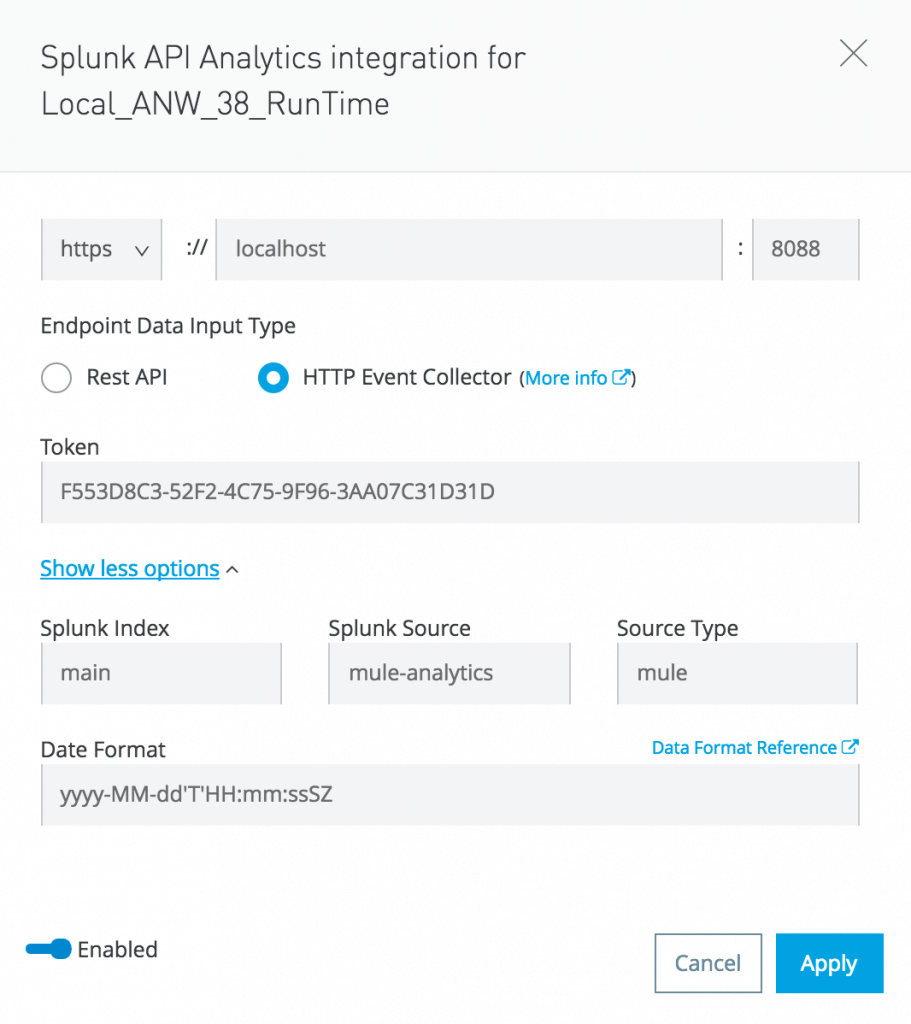Click the Splunk Index field showing main
The height and width of the screenshot is (1024, 911).
pyautogui.click(x=160, y=673)
